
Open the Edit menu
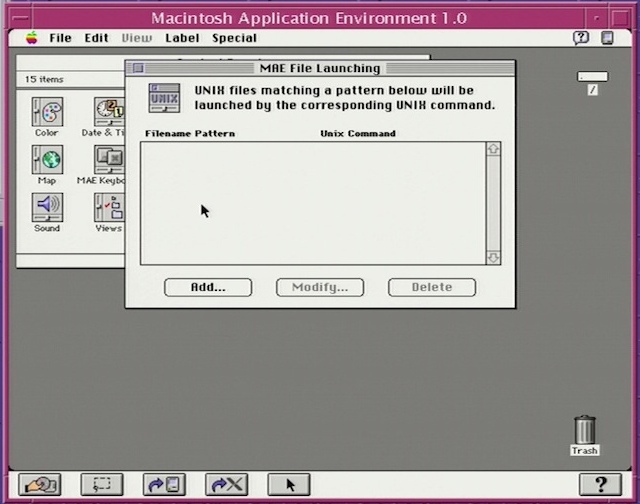(x=96, y=38)
